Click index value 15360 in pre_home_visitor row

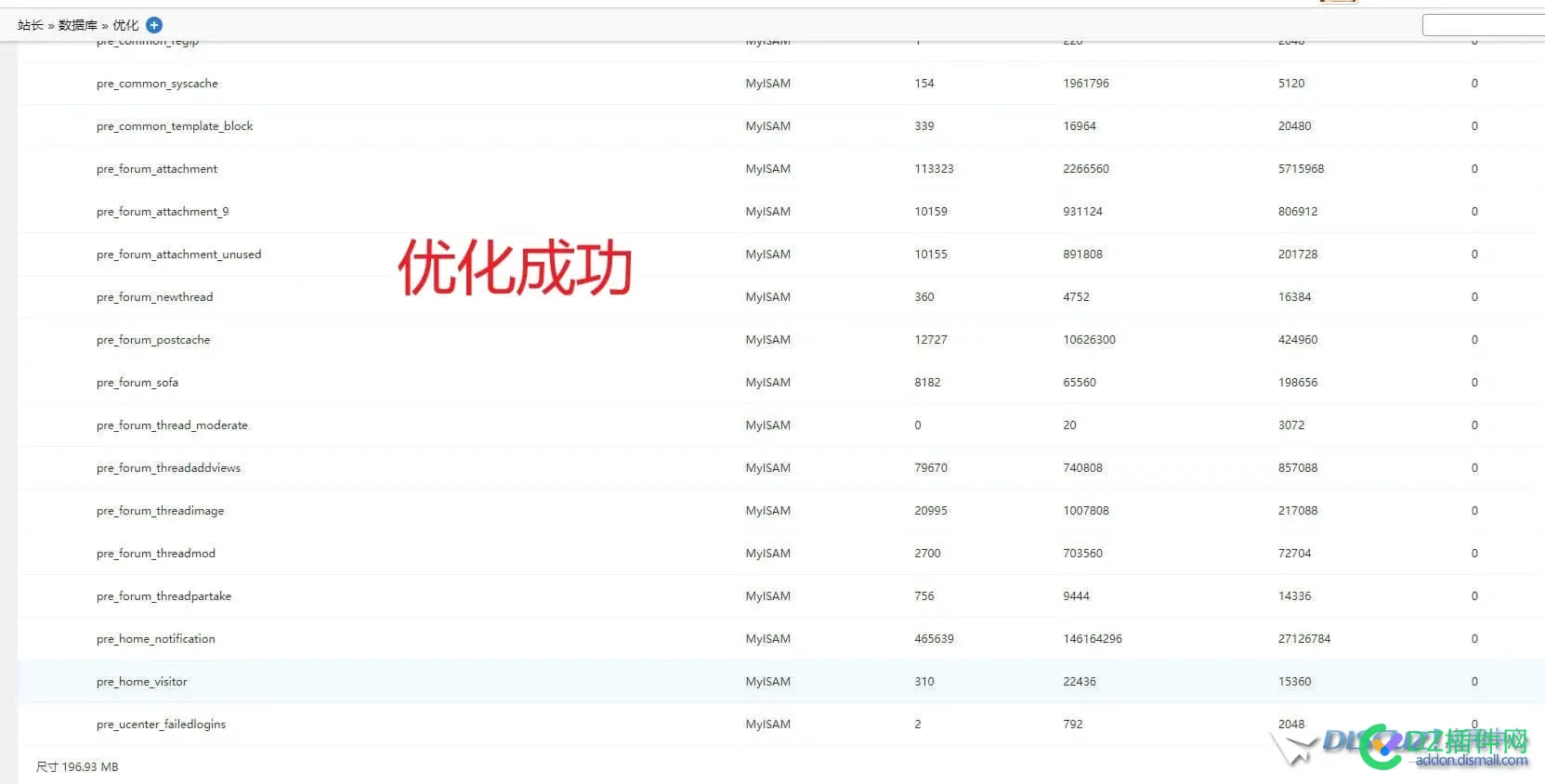click(1294, 682)
